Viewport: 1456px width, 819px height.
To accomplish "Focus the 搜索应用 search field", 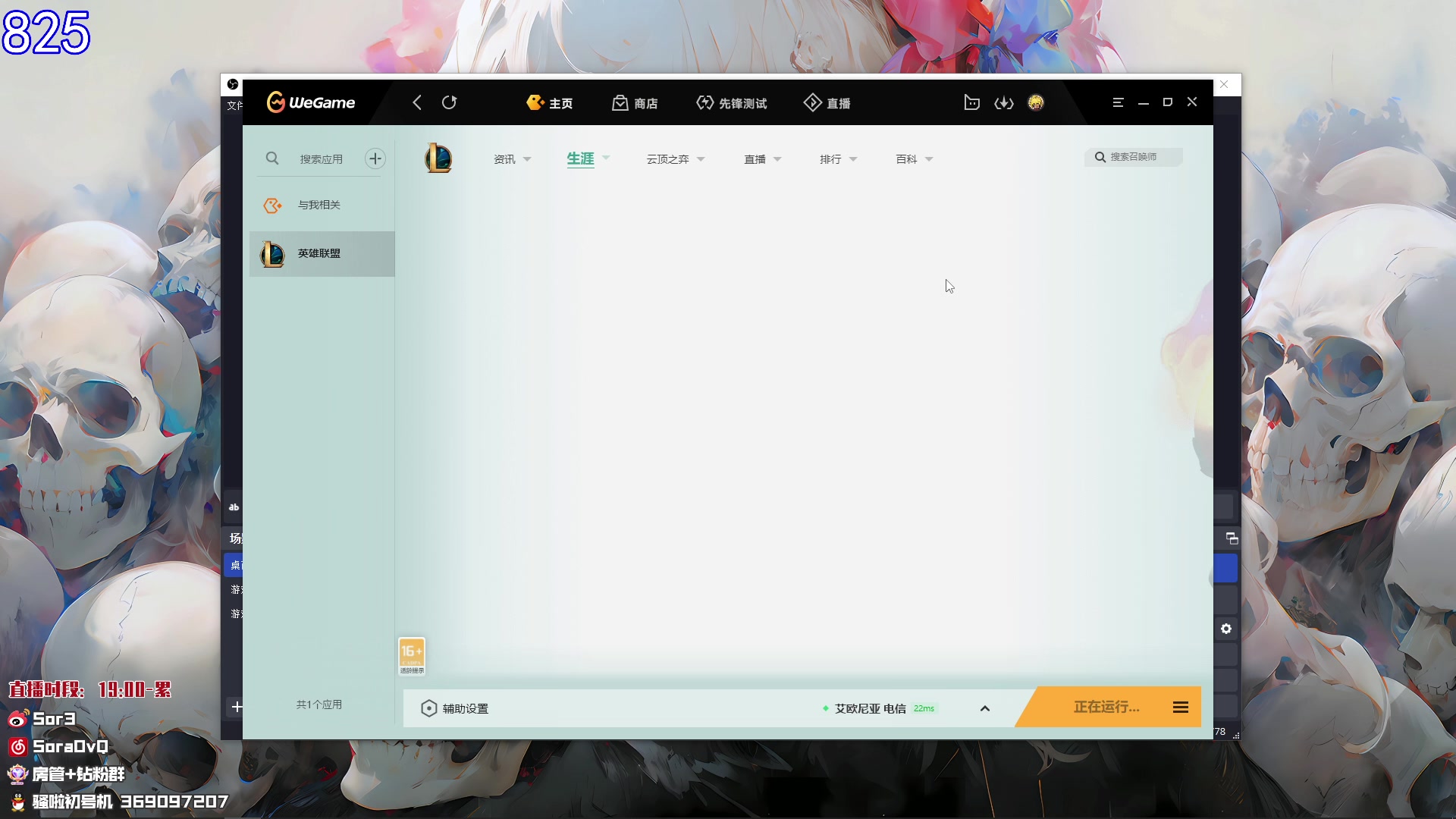I will [321, 159].
